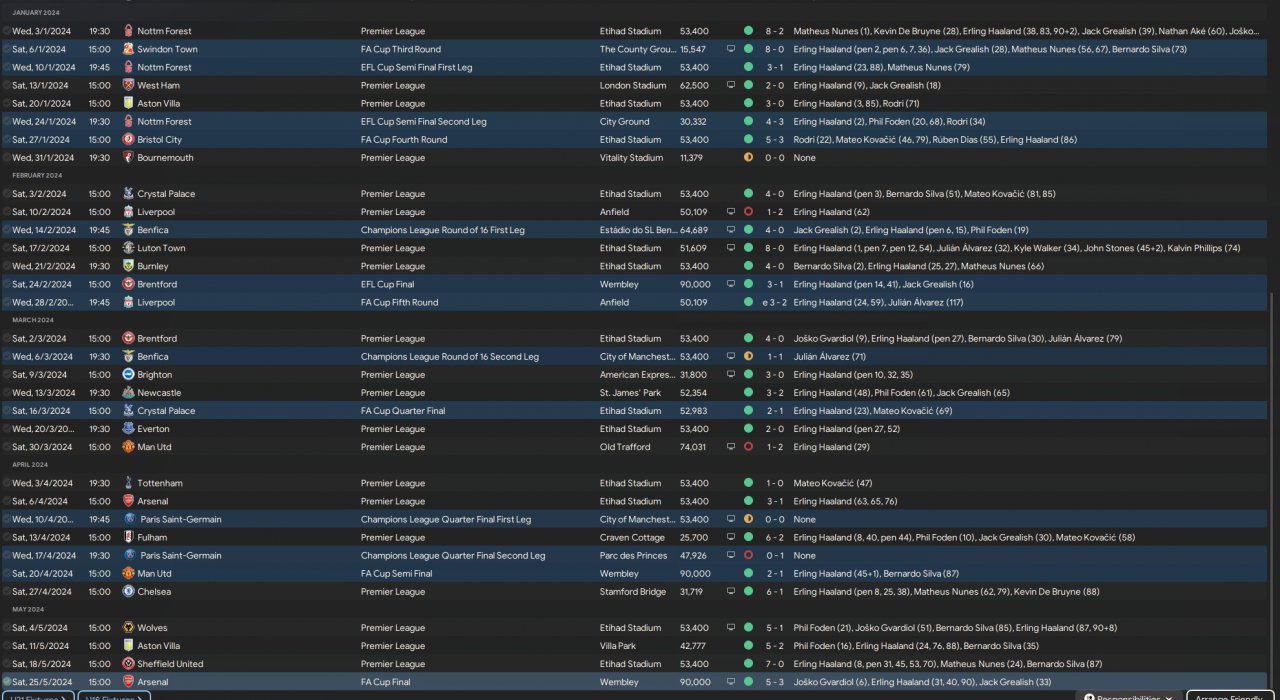Click the Bournemouth club badge icon
The height and width of the screenshot is (700, 1280).
(x=128, y=158)
